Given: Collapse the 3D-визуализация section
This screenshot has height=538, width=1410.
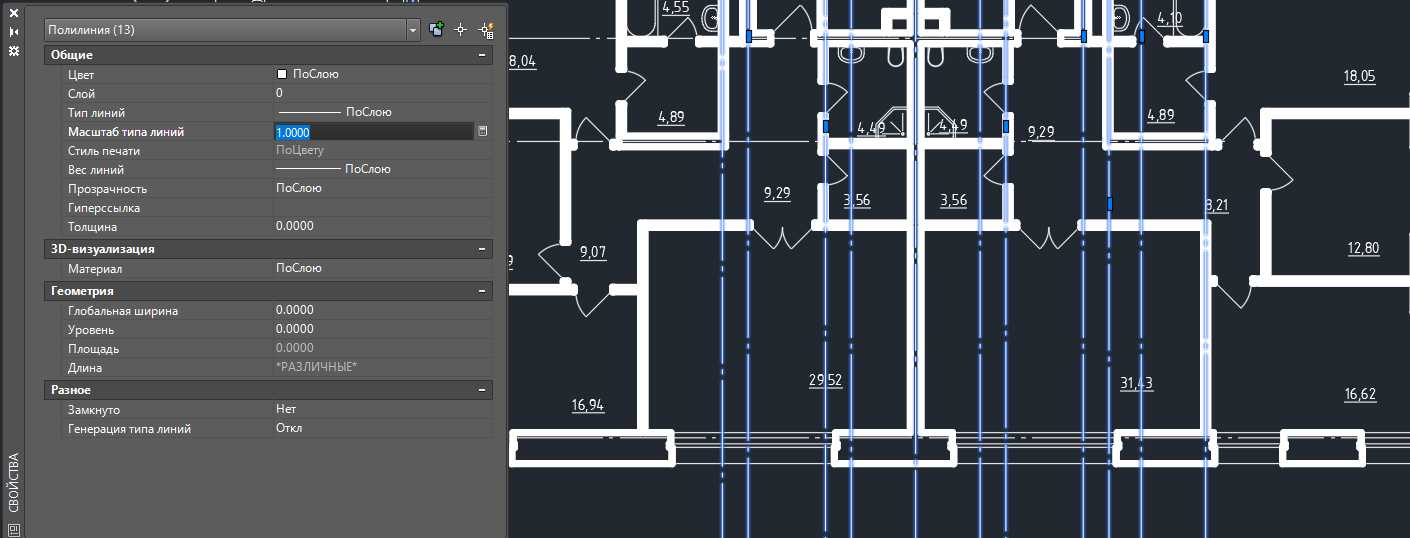Looking at the screenshot, I should pyautogui.click(x=483, y=249).
